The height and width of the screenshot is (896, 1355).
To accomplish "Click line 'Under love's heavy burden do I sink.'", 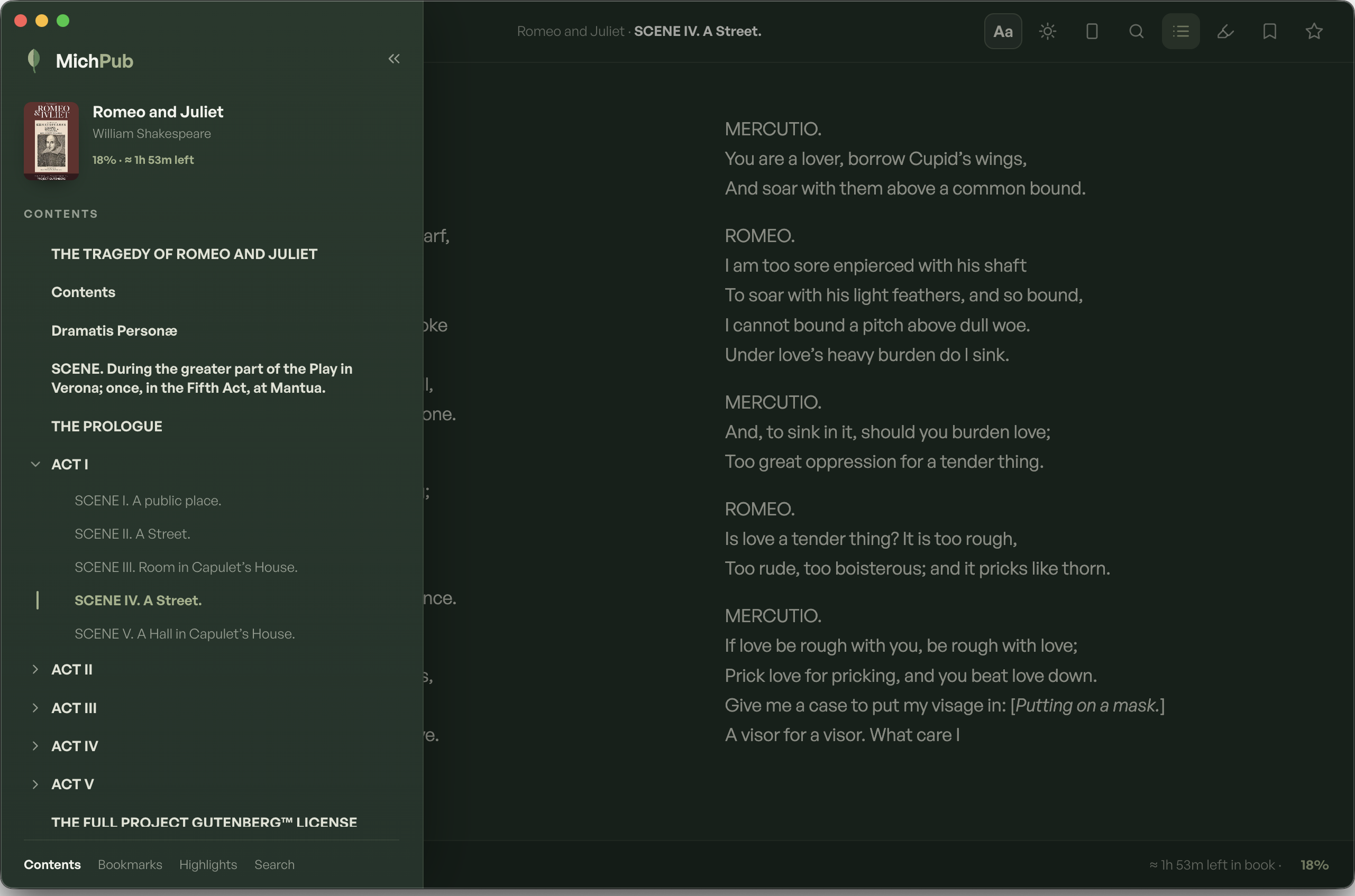I will pos(867,355).
